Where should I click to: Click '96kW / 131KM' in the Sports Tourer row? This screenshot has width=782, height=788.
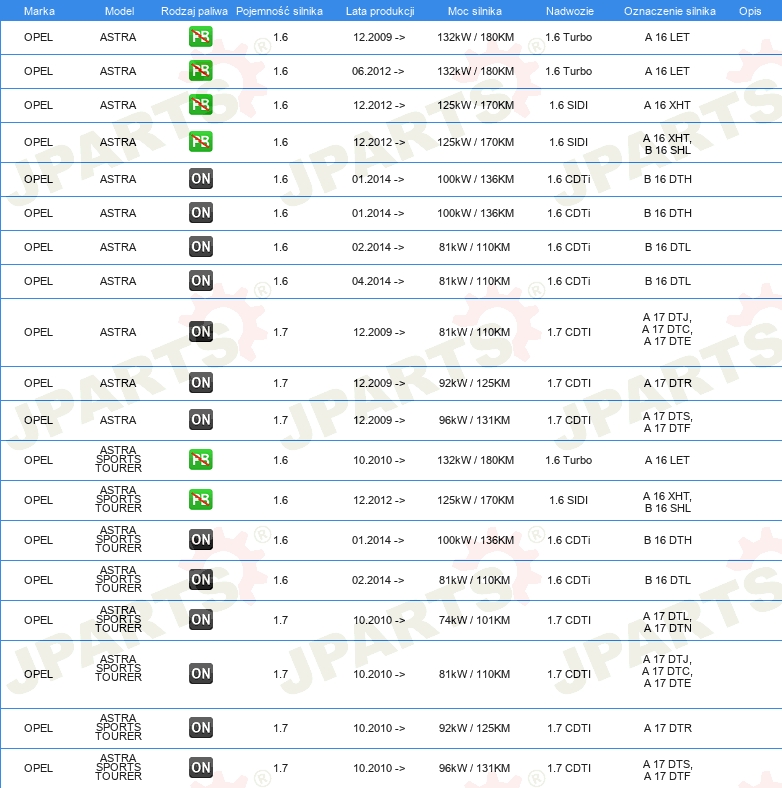pos(474,768)
